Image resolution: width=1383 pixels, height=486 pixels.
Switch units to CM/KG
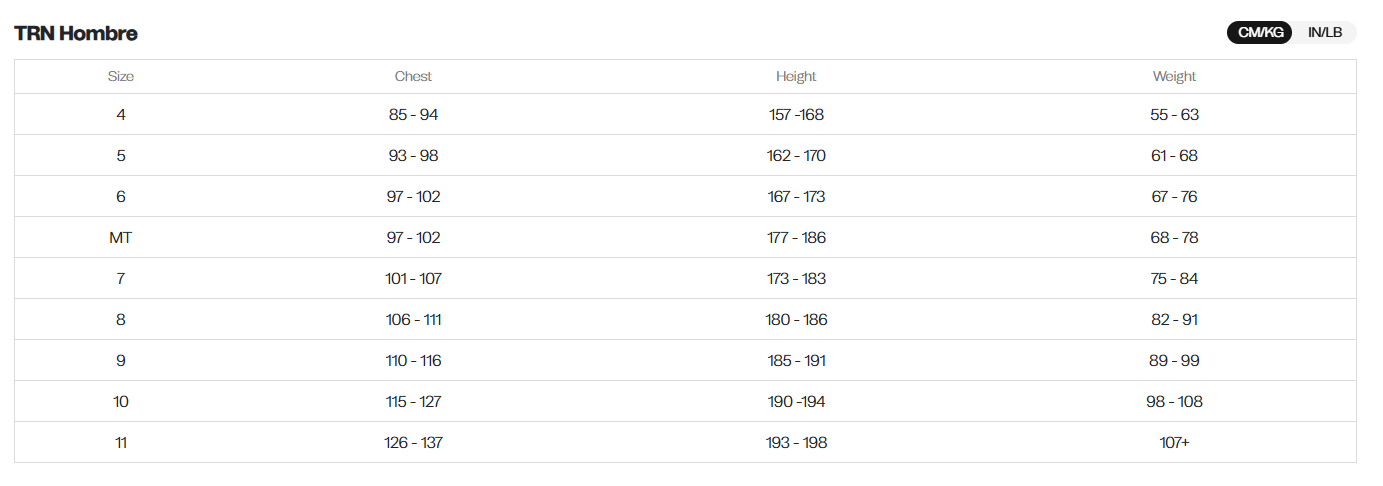coord(1260,32)
